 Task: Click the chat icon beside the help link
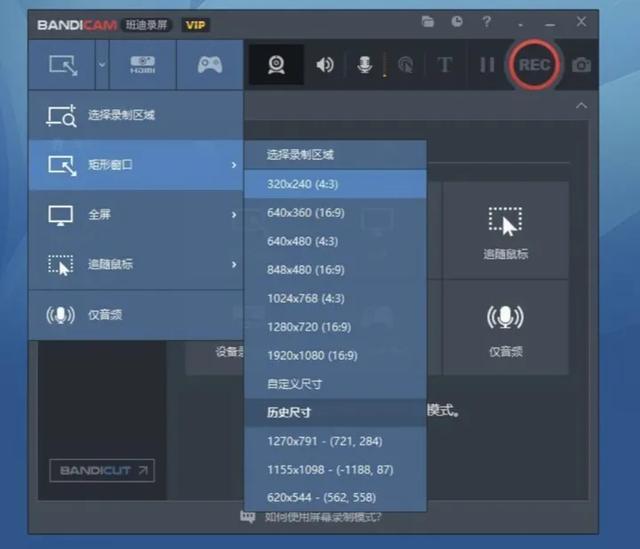tap(247, 517)
